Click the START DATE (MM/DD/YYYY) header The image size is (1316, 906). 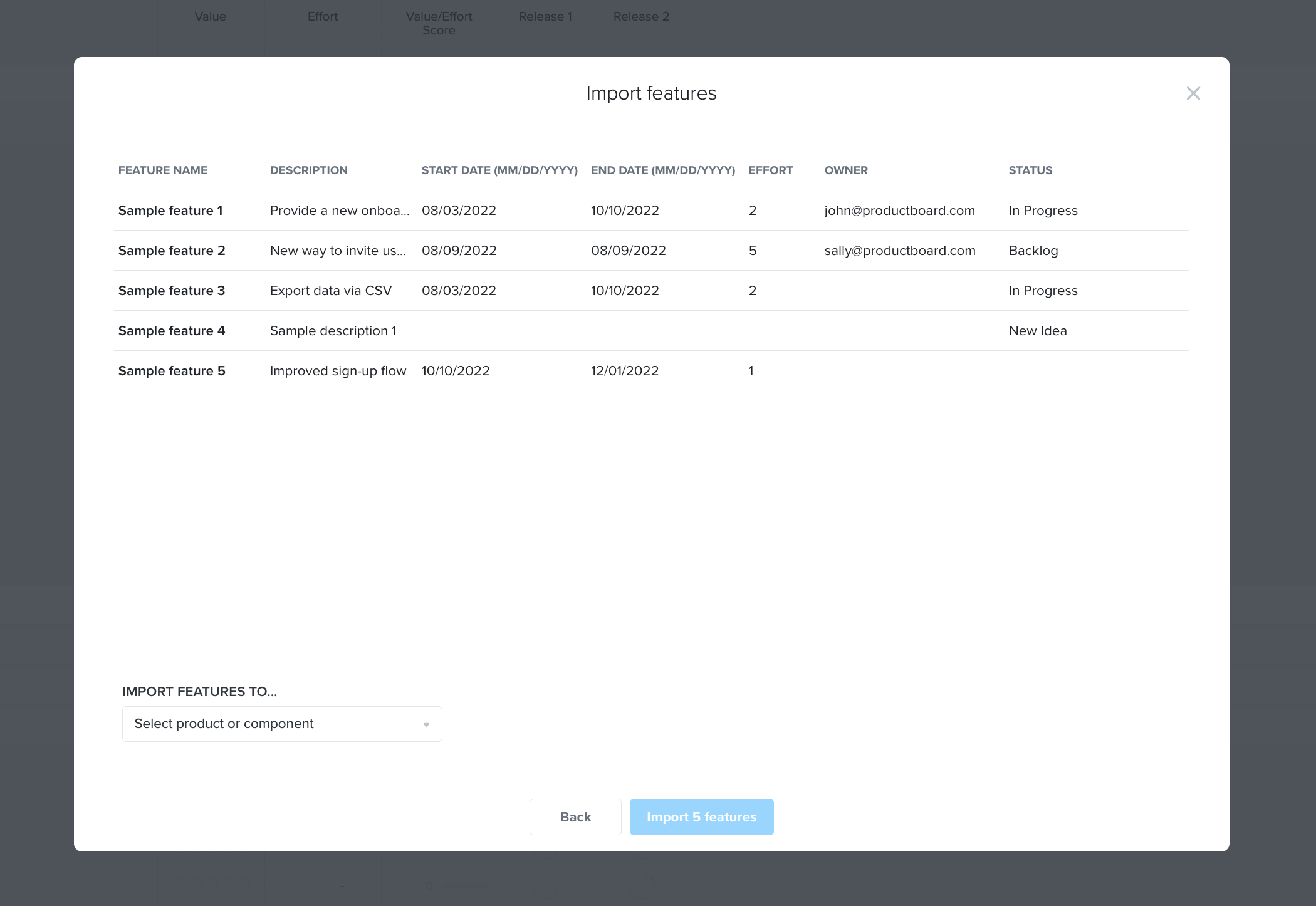click(x=499, y=170)
